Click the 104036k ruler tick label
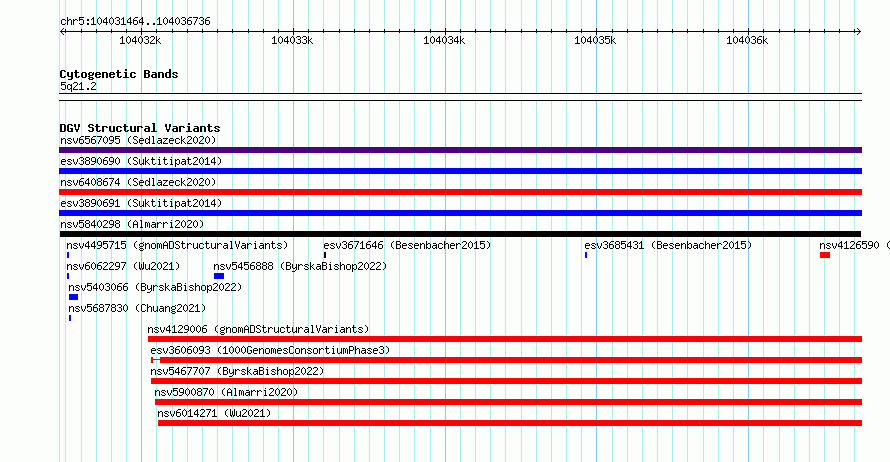Viewport: 890px width, 462px height. pos(747,40)
